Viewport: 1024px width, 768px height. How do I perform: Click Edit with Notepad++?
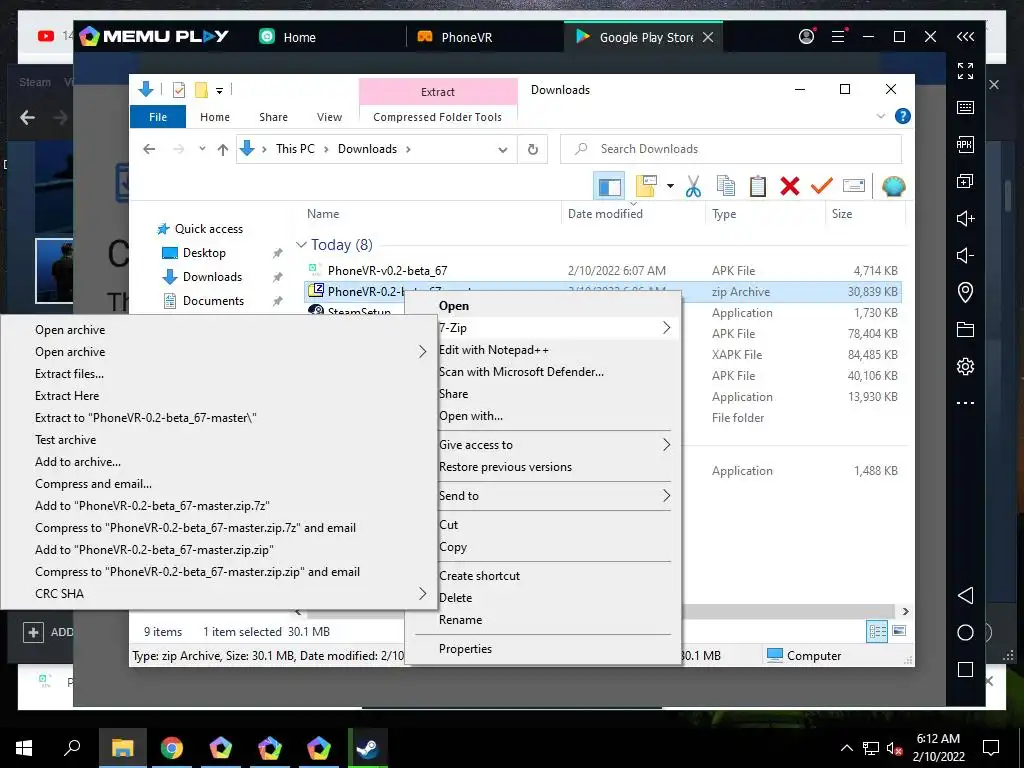click(x=494, y=350)
